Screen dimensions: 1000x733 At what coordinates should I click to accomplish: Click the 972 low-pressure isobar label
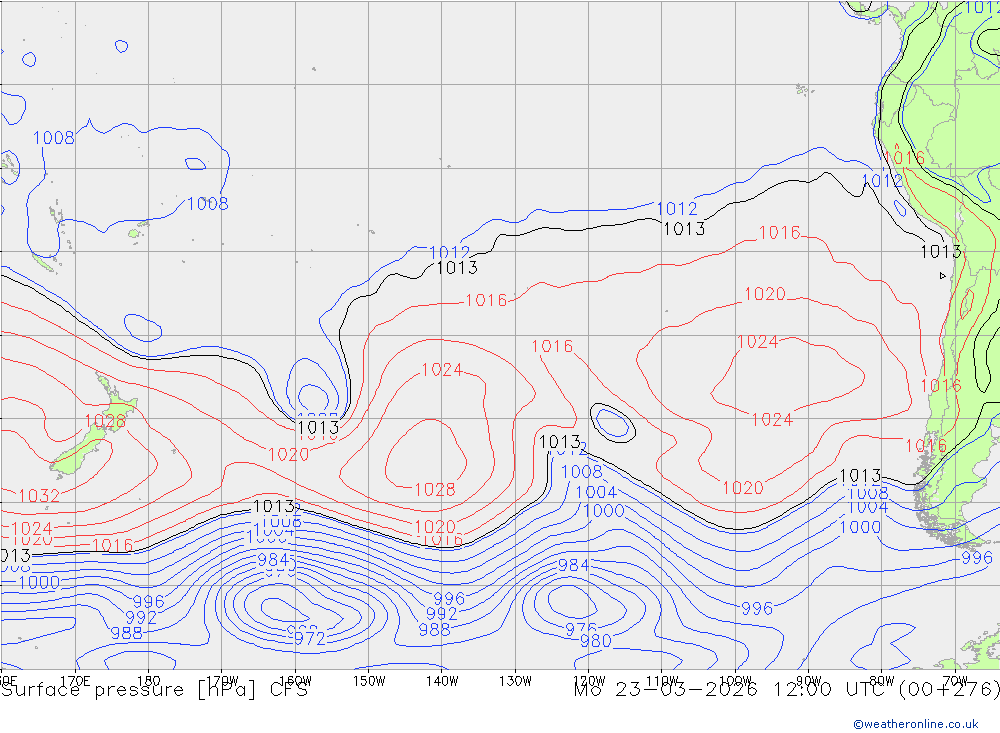309,639
